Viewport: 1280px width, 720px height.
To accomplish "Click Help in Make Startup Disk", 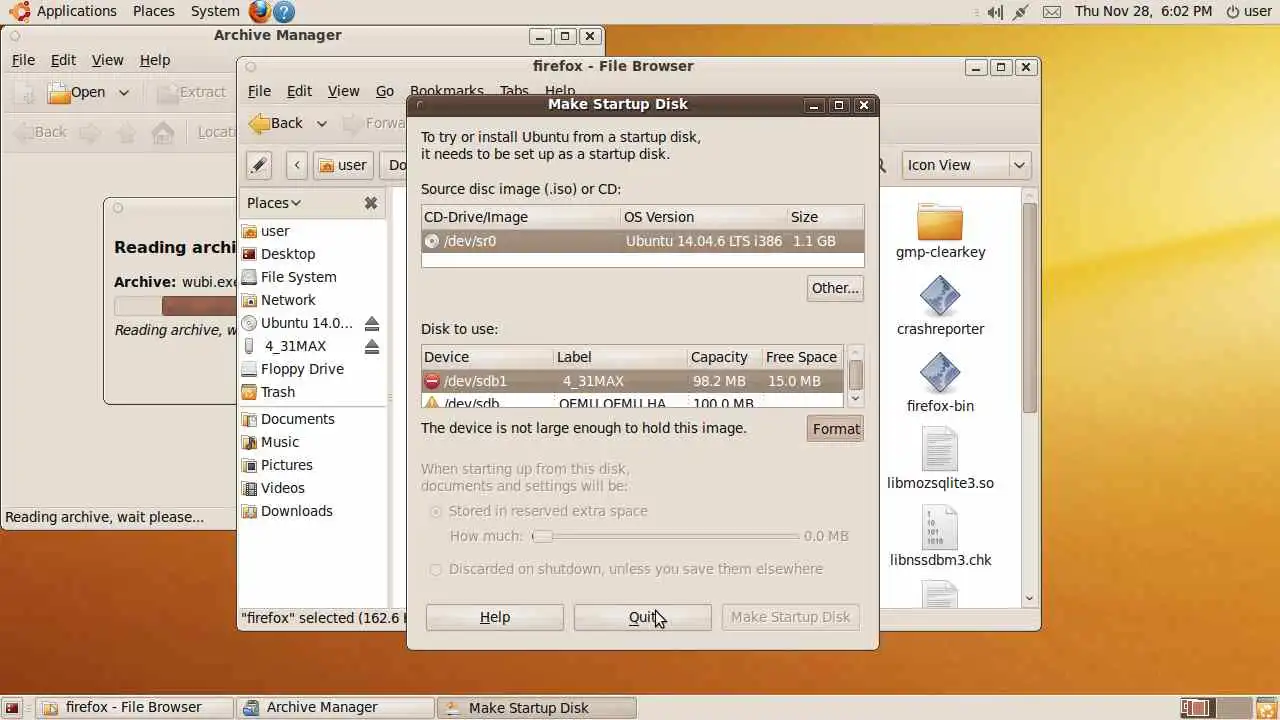I will click(x=495, y=617).
